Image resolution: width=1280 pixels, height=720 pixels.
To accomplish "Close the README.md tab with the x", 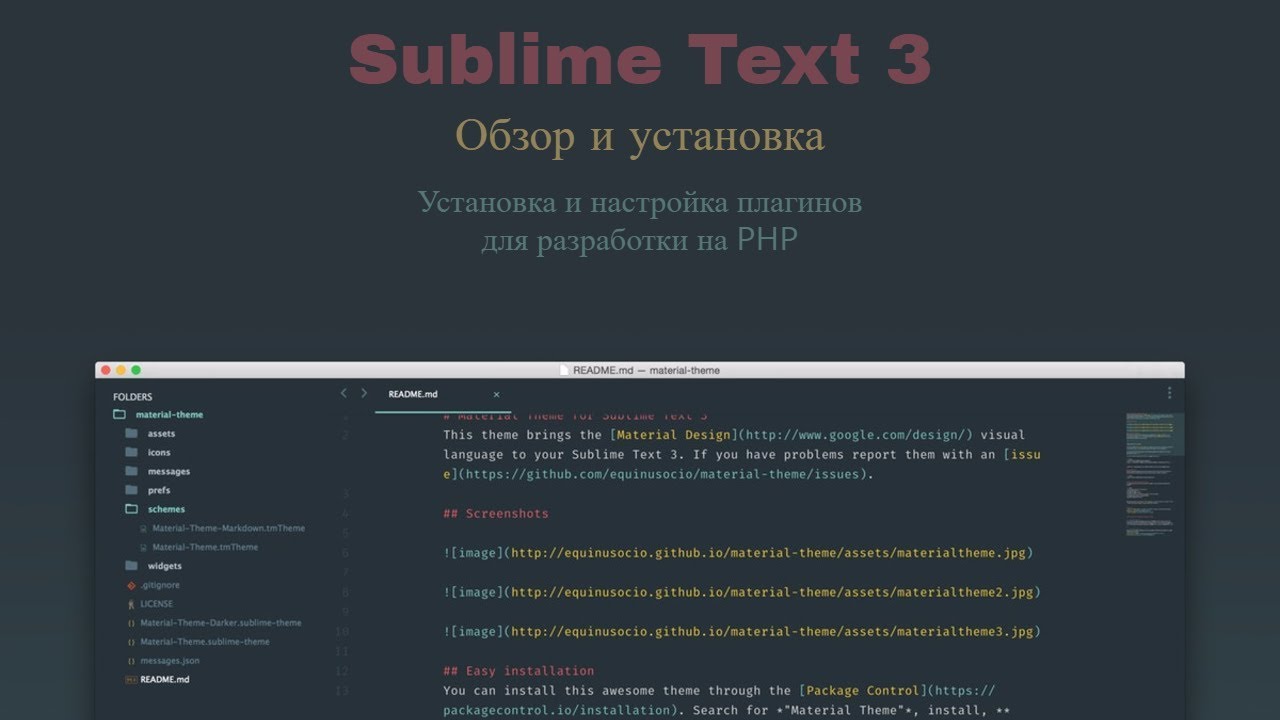I will click(496, 395).
